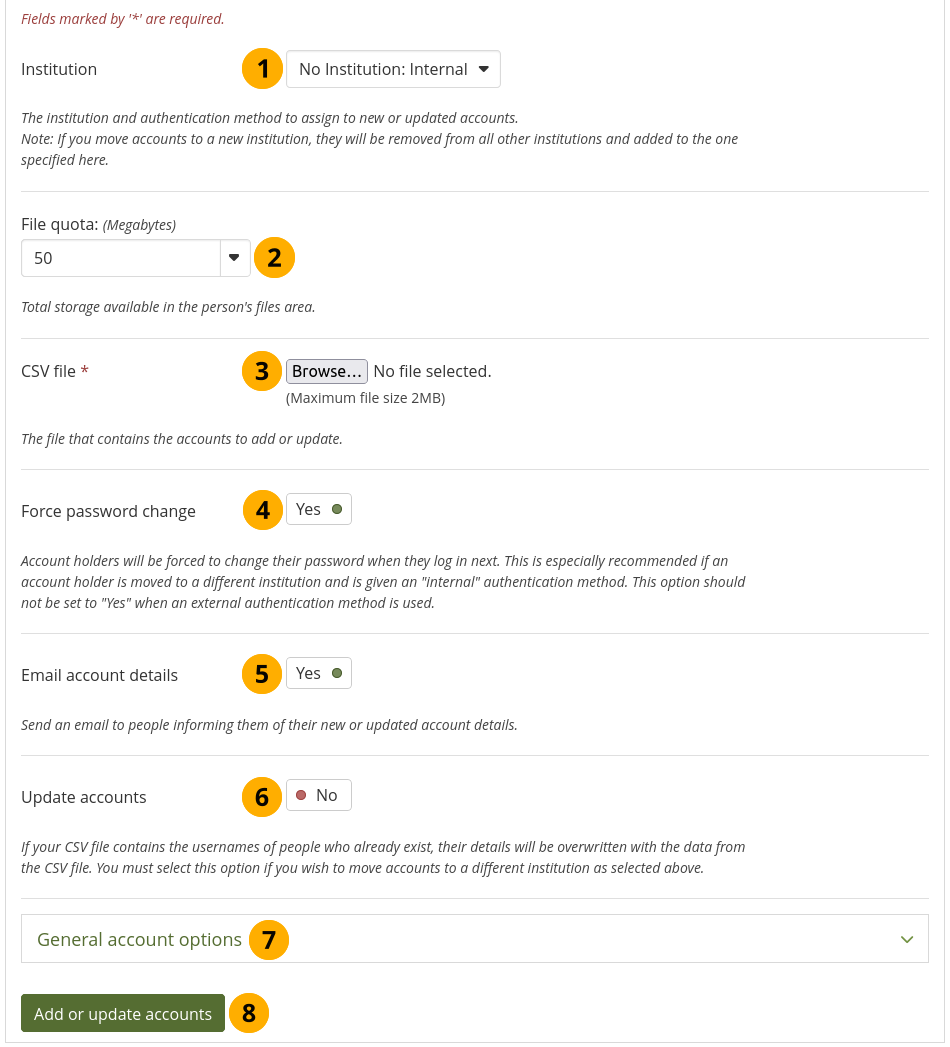Click the Add or update accounts button

coord(123,1014)
